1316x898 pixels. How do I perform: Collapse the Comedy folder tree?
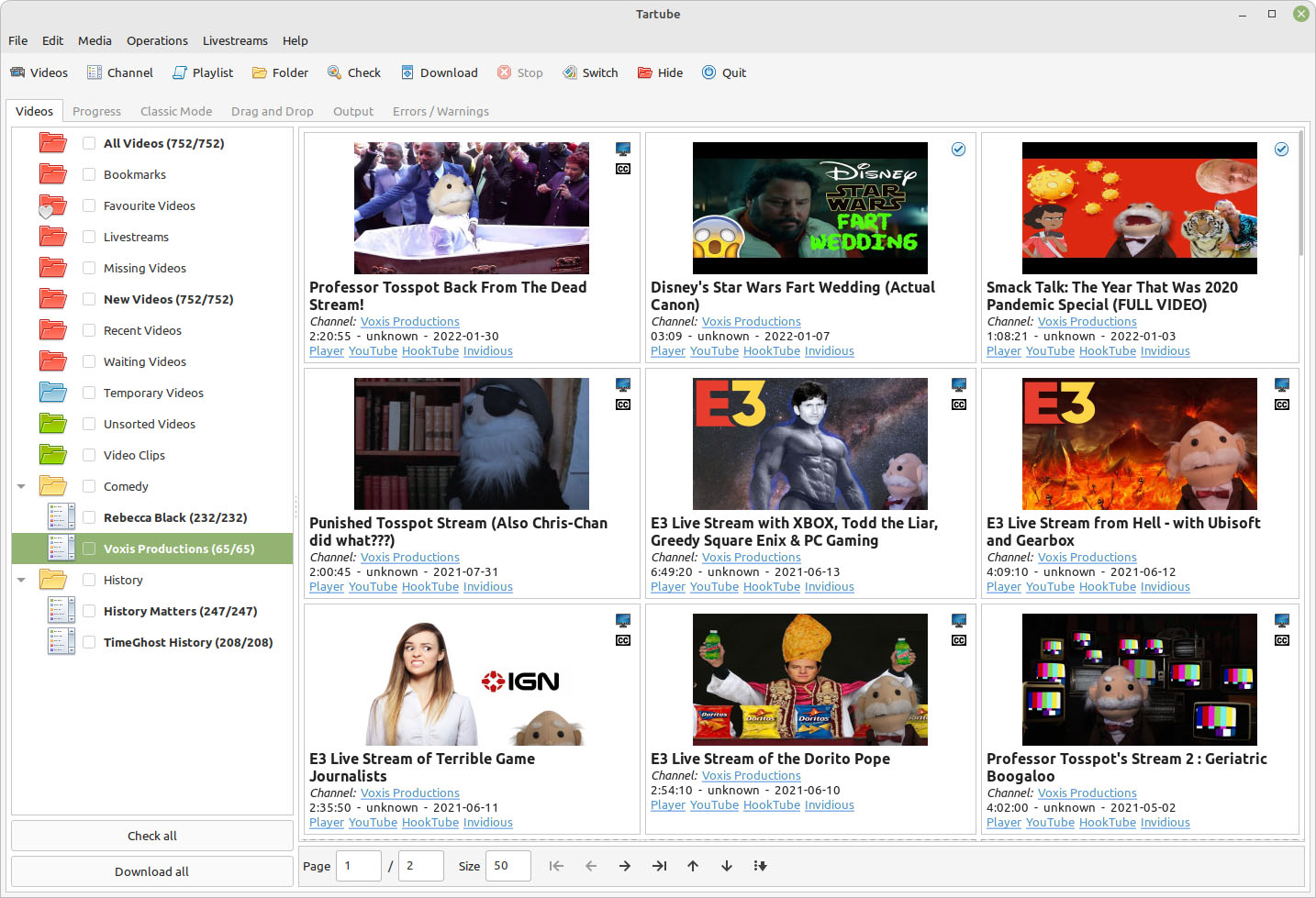tap(21, 486)
